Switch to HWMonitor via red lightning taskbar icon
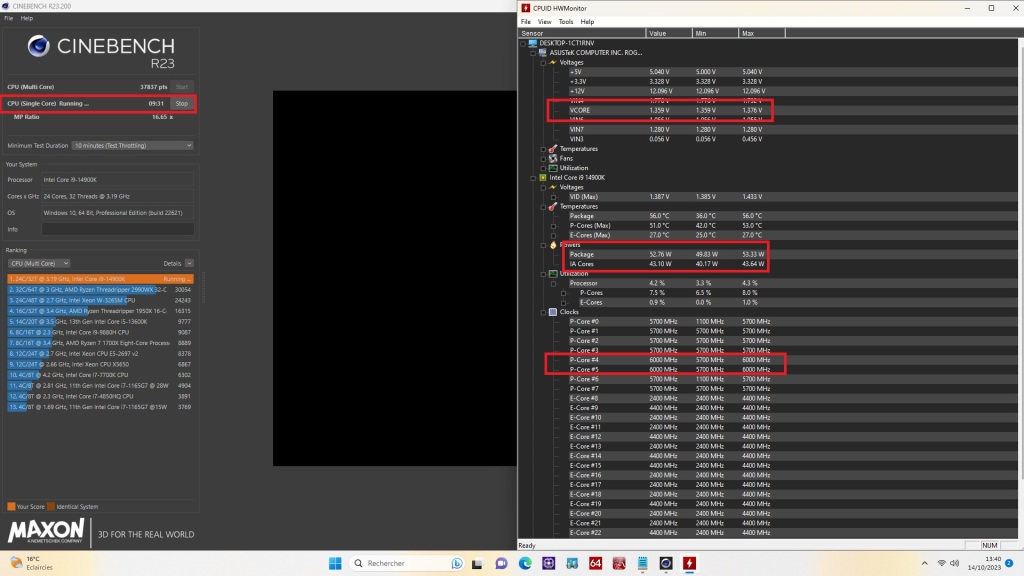Viewport: 1024px width, 576px height. click(690, 564)
